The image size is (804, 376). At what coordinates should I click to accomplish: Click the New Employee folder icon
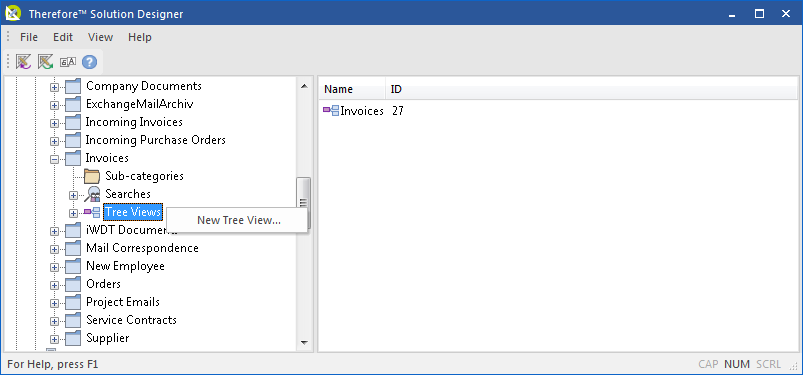click(x=73, y=266)
